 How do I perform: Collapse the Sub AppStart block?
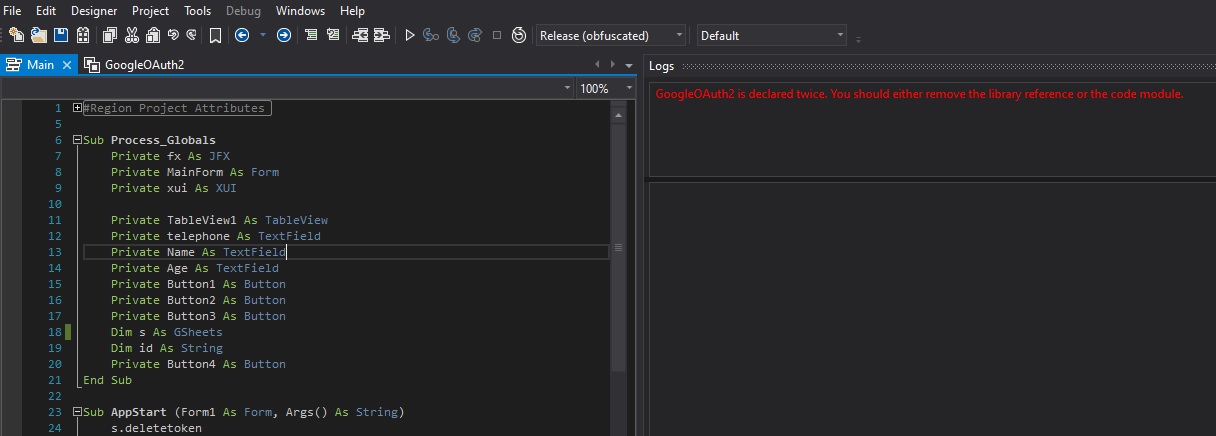(x=77, y=412)
